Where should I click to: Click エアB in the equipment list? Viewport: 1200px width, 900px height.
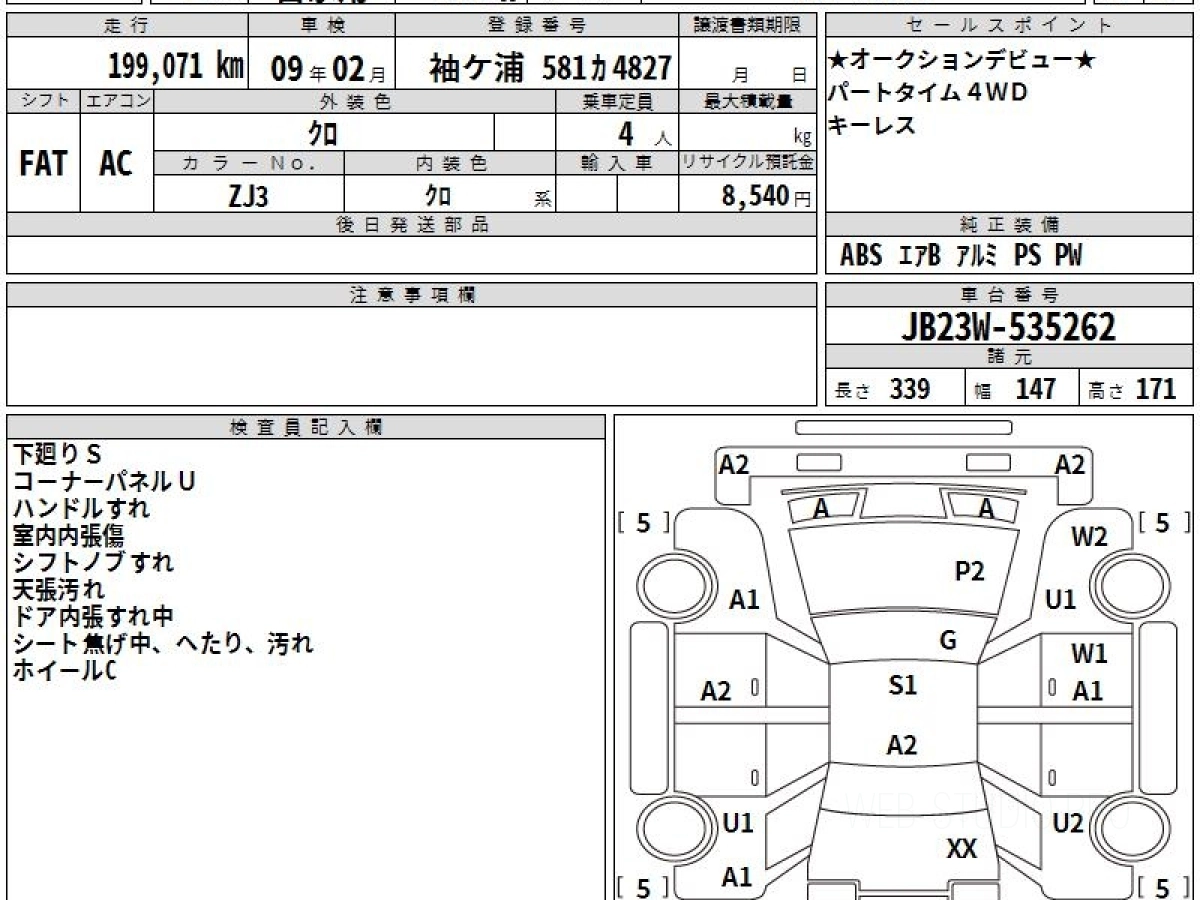click(920, 256)
